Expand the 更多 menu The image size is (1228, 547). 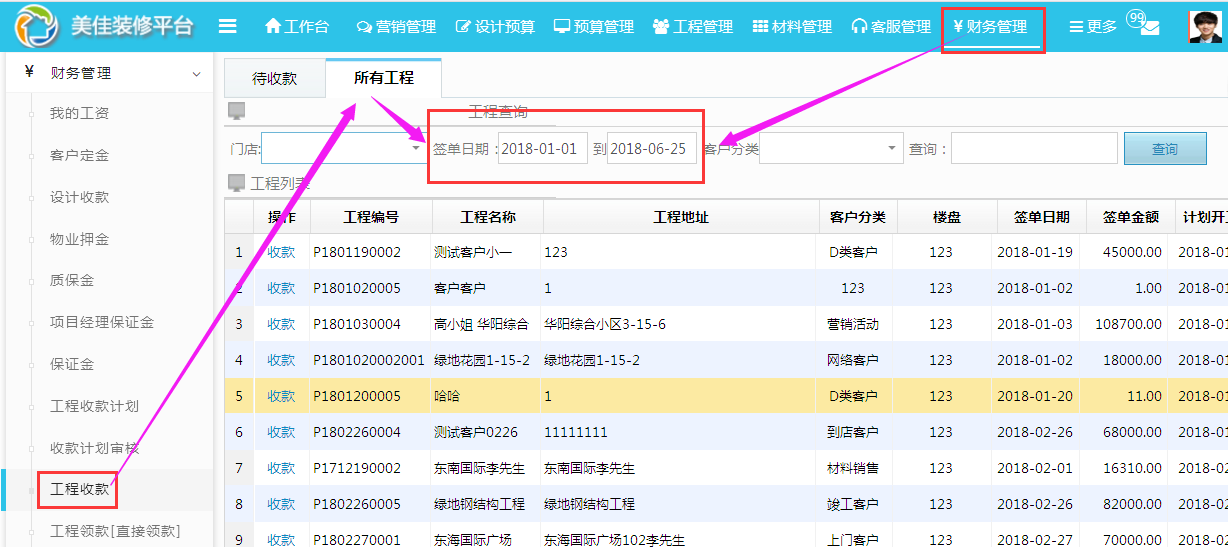[1092, 27]
